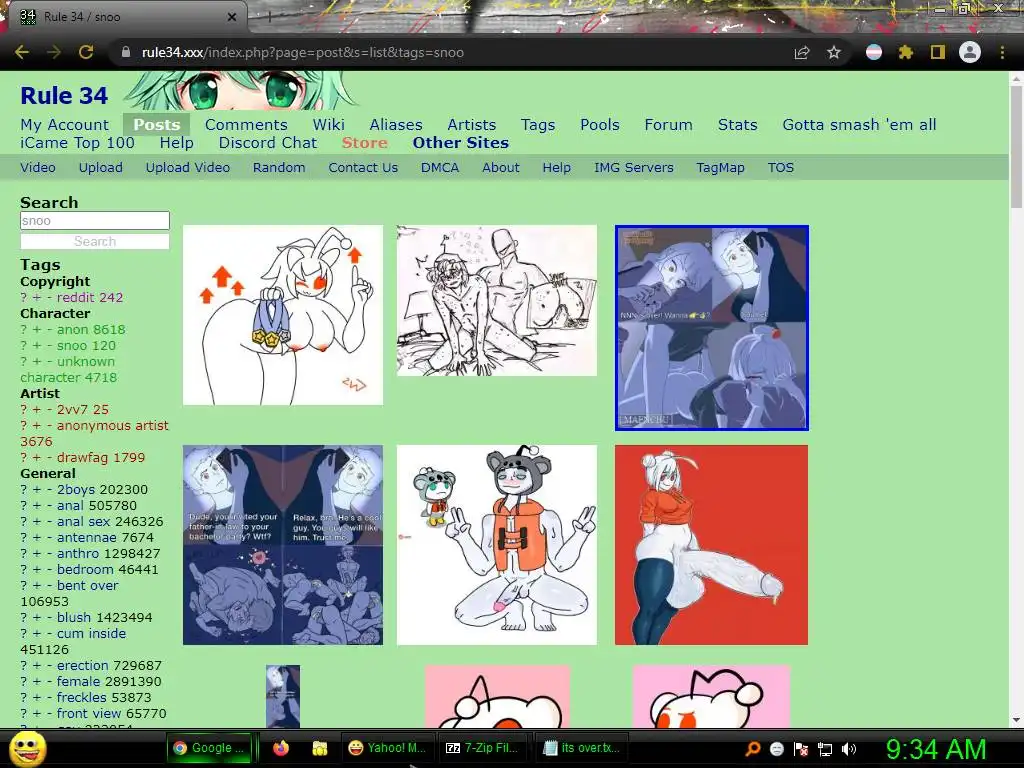Click the Discord Chat link

(268, 142)
